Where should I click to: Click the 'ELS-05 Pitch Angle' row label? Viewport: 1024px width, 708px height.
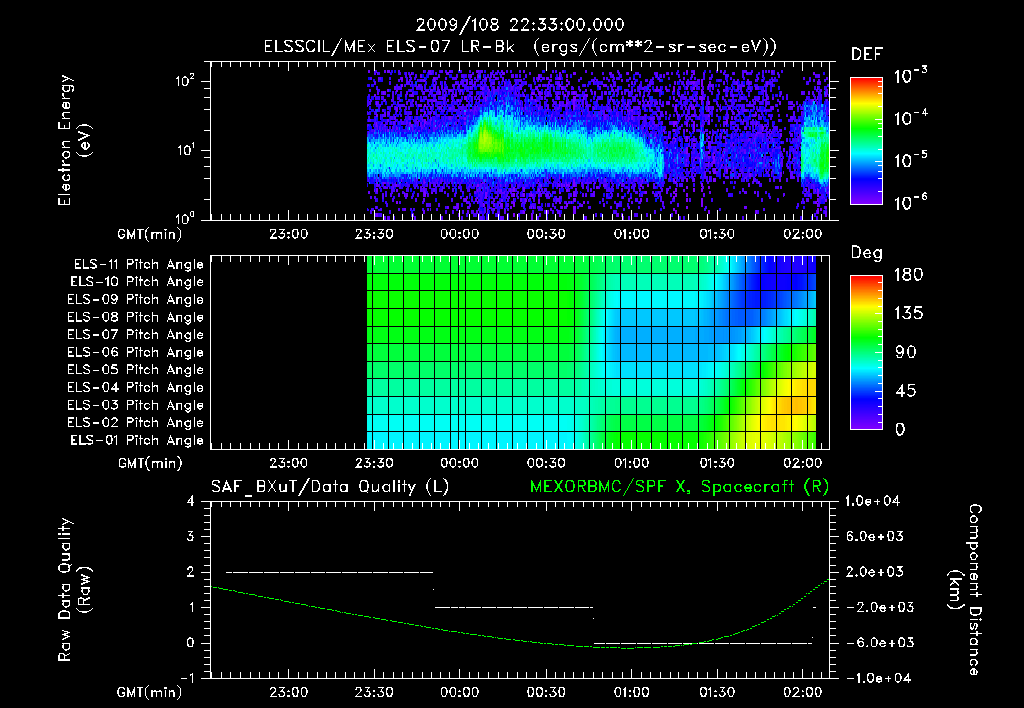point(135,370)
